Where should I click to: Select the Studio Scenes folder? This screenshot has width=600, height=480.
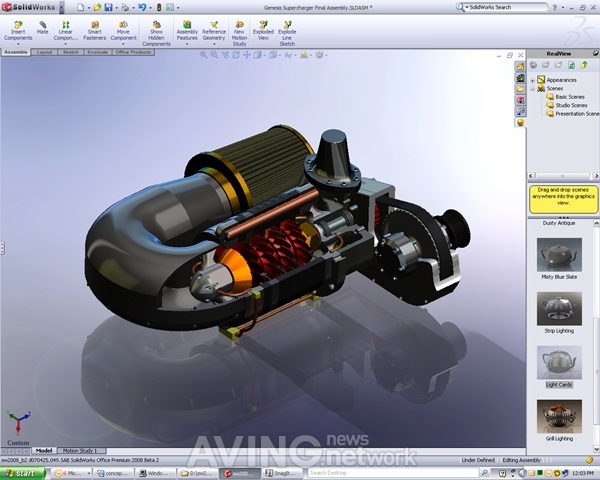coord(567,105)
